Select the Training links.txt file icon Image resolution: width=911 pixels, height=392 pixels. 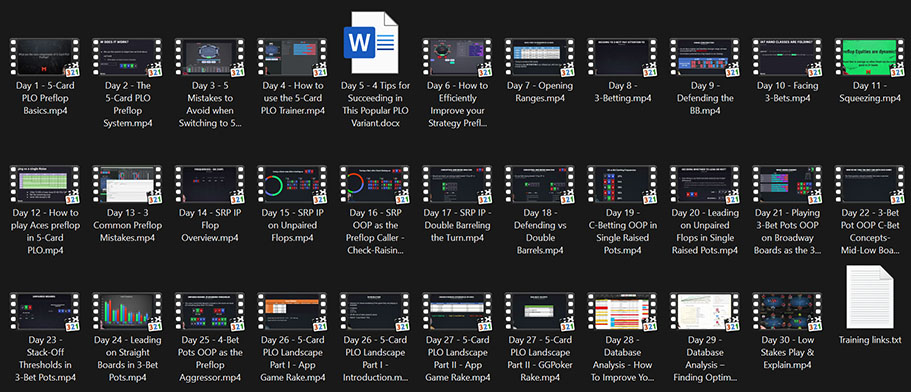click(869, 296)
